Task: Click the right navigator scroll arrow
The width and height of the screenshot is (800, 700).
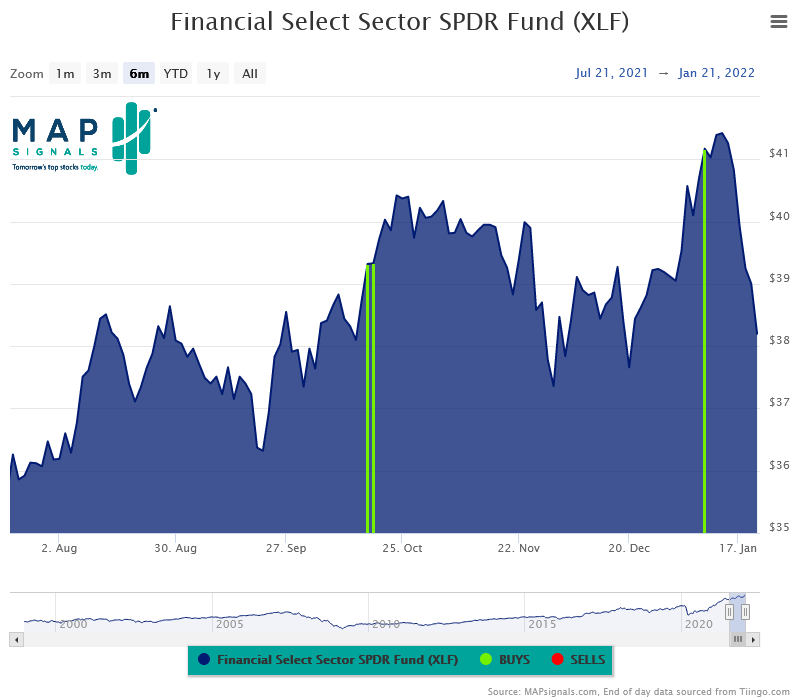Action: 755,639
